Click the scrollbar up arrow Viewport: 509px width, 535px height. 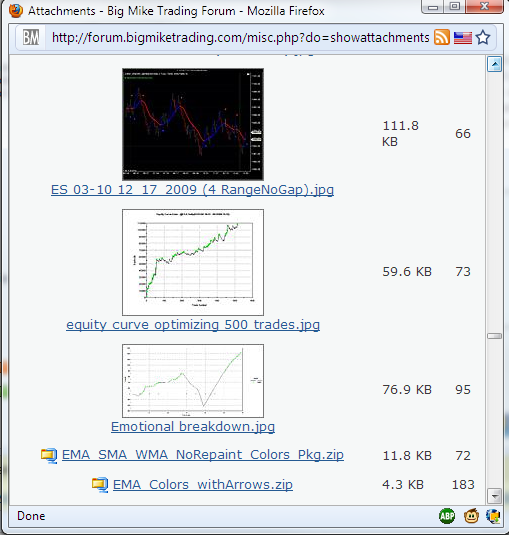(x=494, y=64)
